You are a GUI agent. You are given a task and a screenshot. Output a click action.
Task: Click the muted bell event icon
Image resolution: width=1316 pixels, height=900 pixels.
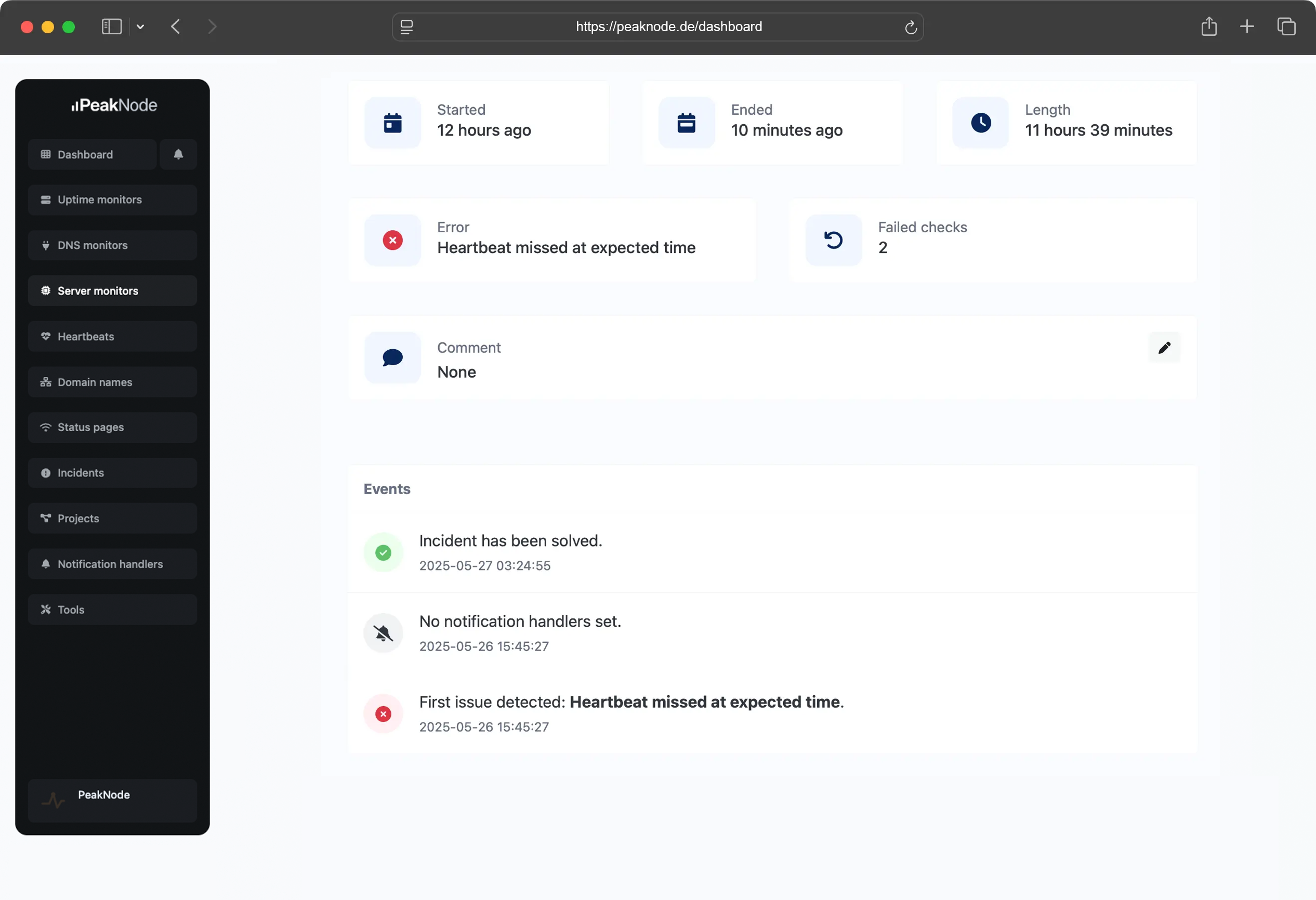[x=384, y=633]
